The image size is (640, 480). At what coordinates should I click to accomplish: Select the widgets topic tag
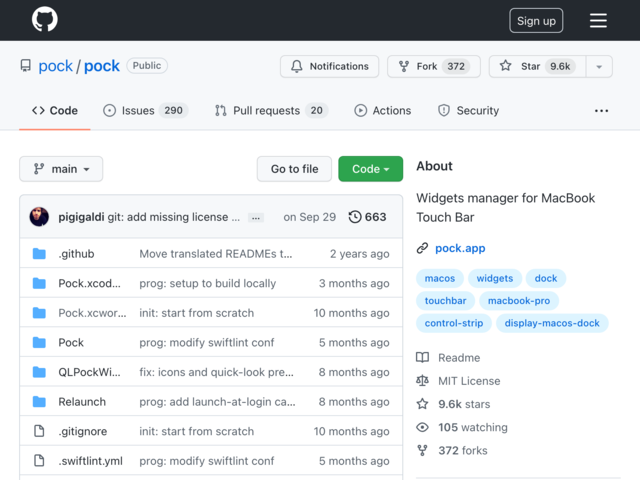click(x=495, y=278)
